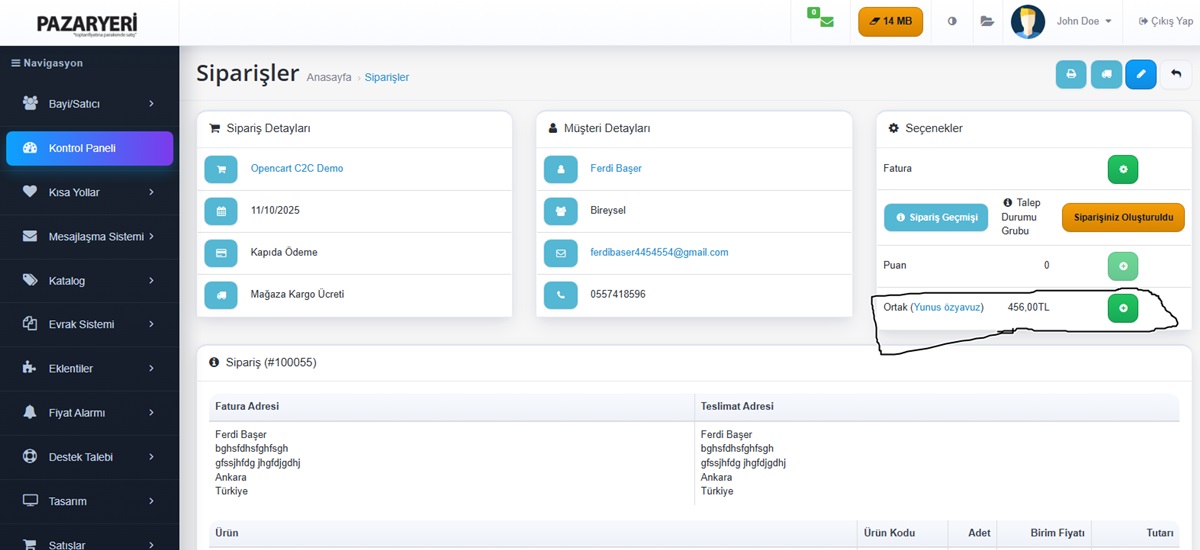Viewport: 1200px width, 550px height.
Task: Click the green add button next to Puan
Action: [1123, 266]
